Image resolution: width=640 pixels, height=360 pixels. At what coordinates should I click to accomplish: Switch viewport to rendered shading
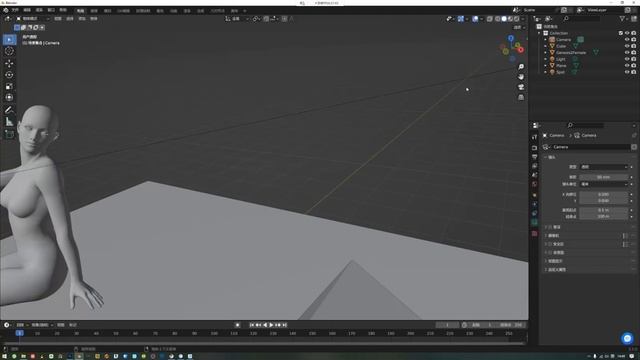coord(517,19)
